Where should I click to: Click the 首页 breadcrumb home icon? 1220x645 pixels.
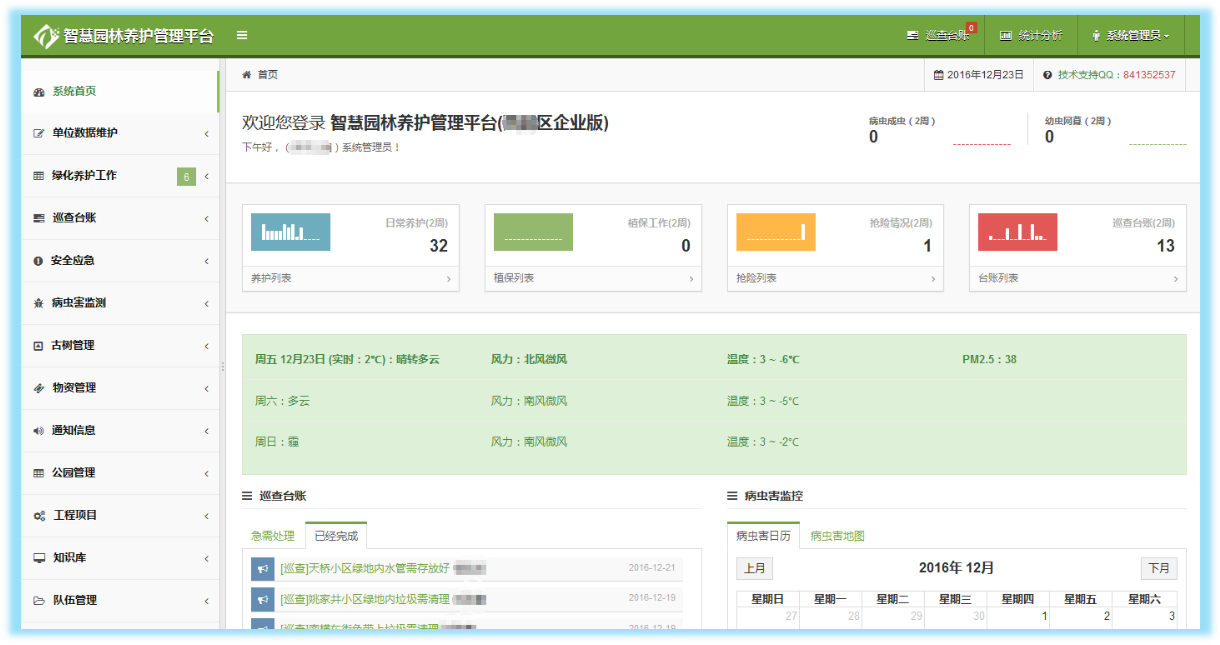(x=246, y=75)
